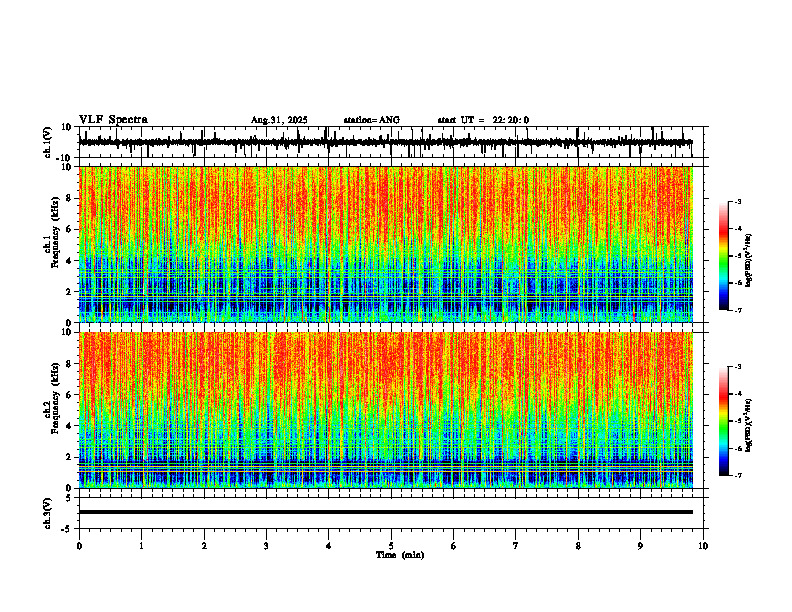Click the "-5" tick of ch.3(V) axis
Image resolution: width=792 pixels, height=612 pixels.
point(68,529)
